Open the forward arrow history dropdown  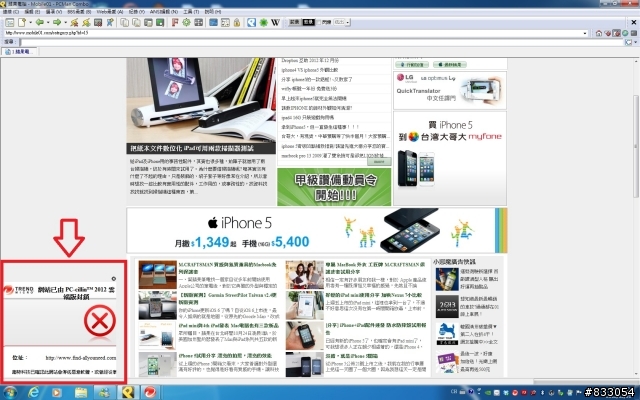point(65,22)
